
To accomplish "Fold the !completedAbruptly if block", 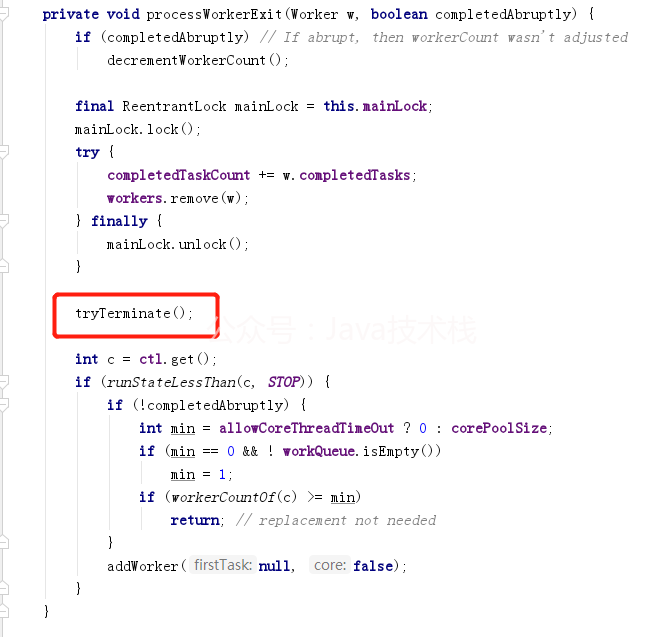I will click(3, 405).
